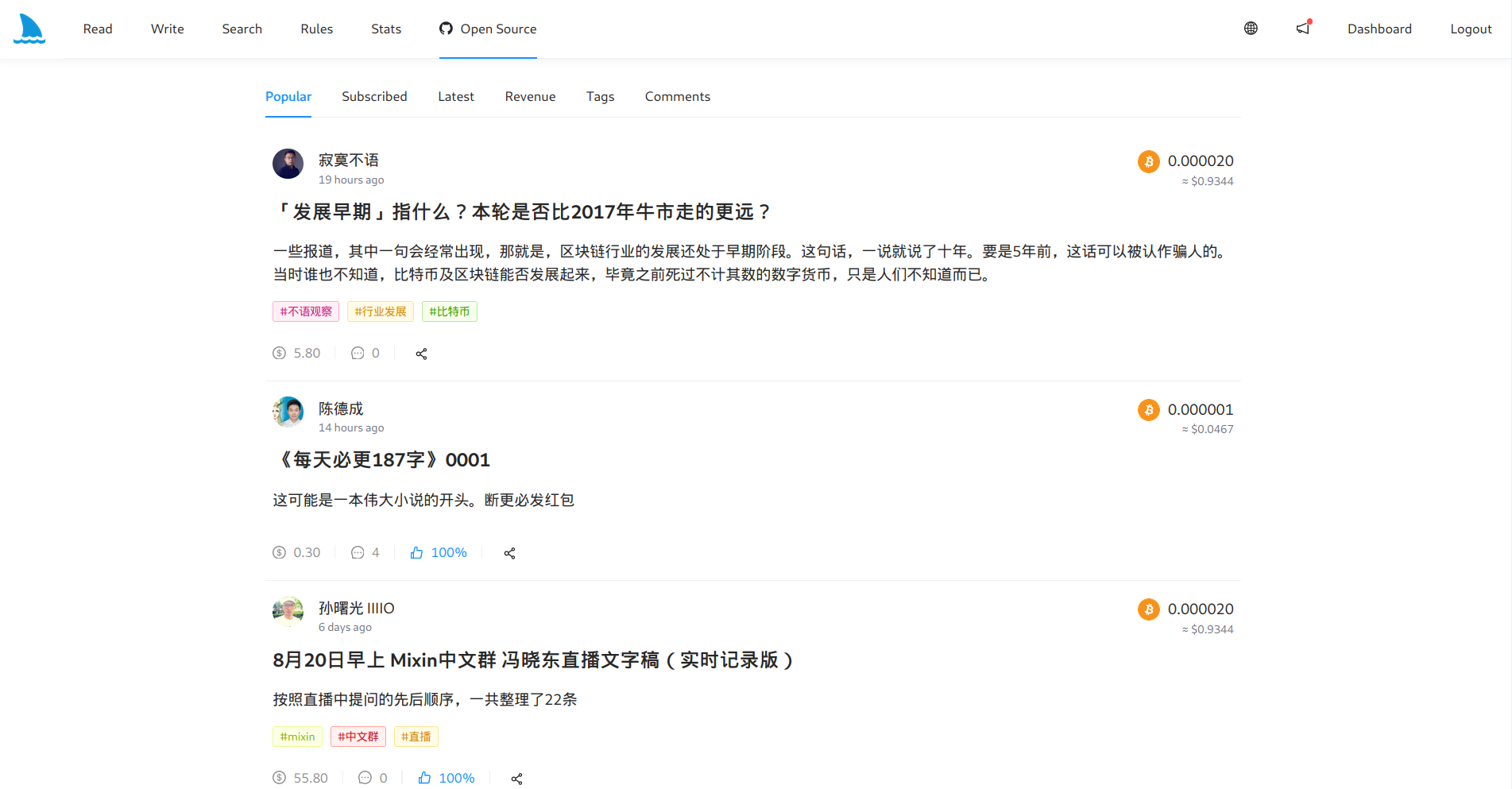Click the dollar revenue icon showing 5.80
The height and width of the screenshot is (789, 1512).
click(279, 354)
